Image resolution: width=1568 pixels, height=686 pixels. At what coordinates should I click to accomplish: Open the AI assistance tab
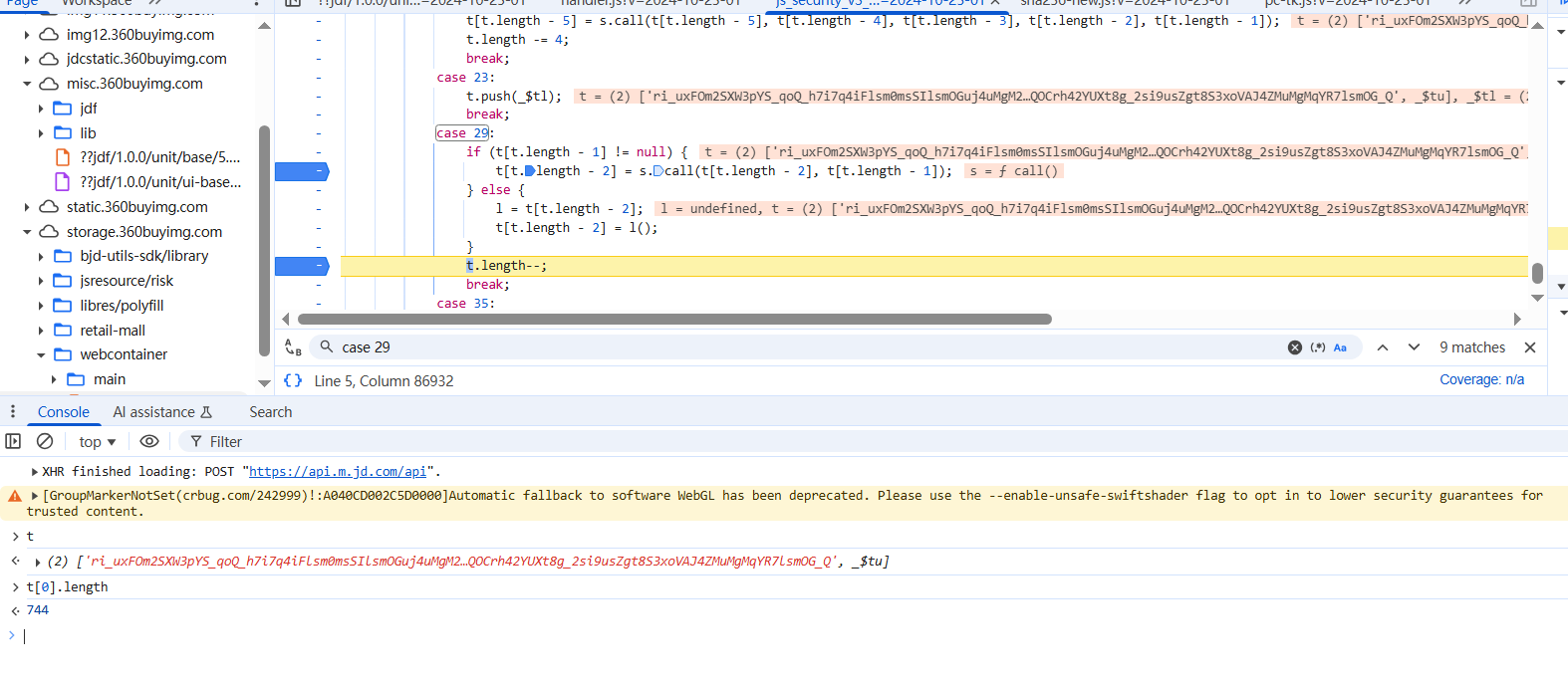(x=162, y=412)
